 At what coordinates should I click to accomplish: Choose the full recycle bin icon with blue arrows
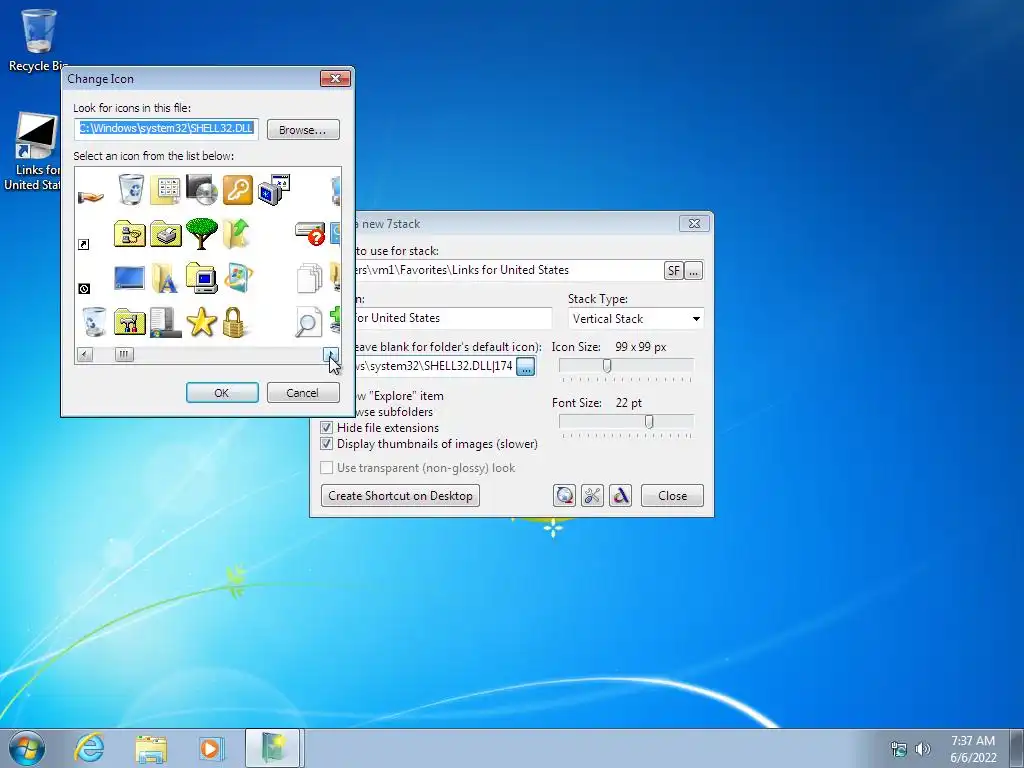(x=131, y=190)
